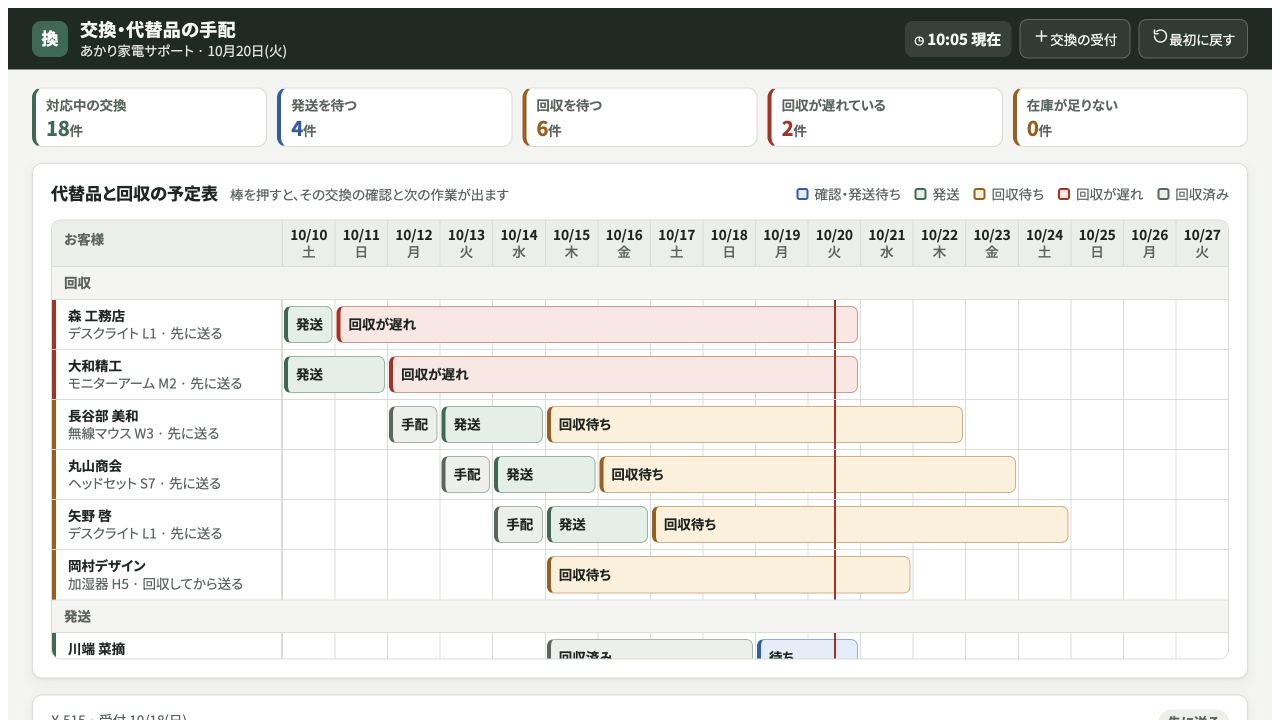1280x720 pixels.
Task: Open 大和精工's 回収が遅れ bar
Action: tap(623, 375)
